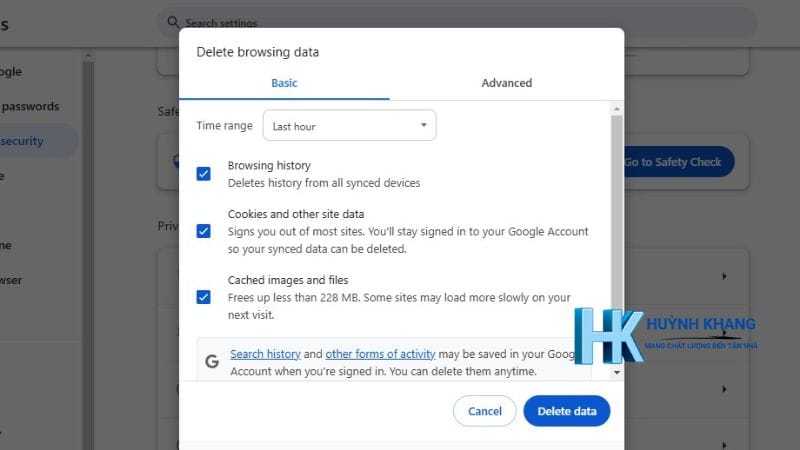Viewport: 800px width, 450px height.
Task: Click the 'Browsing history' label text
Action: point(269,166)
